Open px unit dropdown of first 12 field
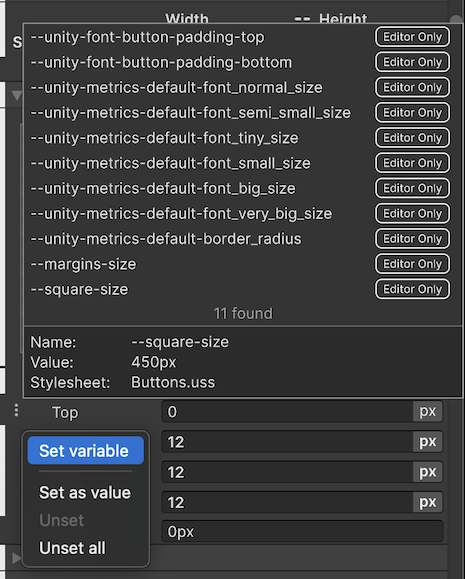The image size is (465, 579). (428, 442)
